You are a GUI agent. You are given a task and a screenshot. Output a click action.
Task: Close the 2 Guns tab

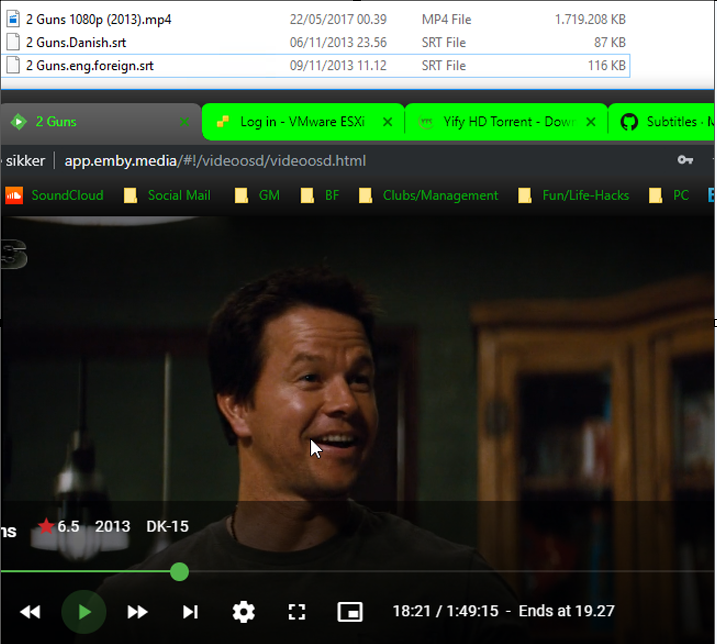pos(184,122)
